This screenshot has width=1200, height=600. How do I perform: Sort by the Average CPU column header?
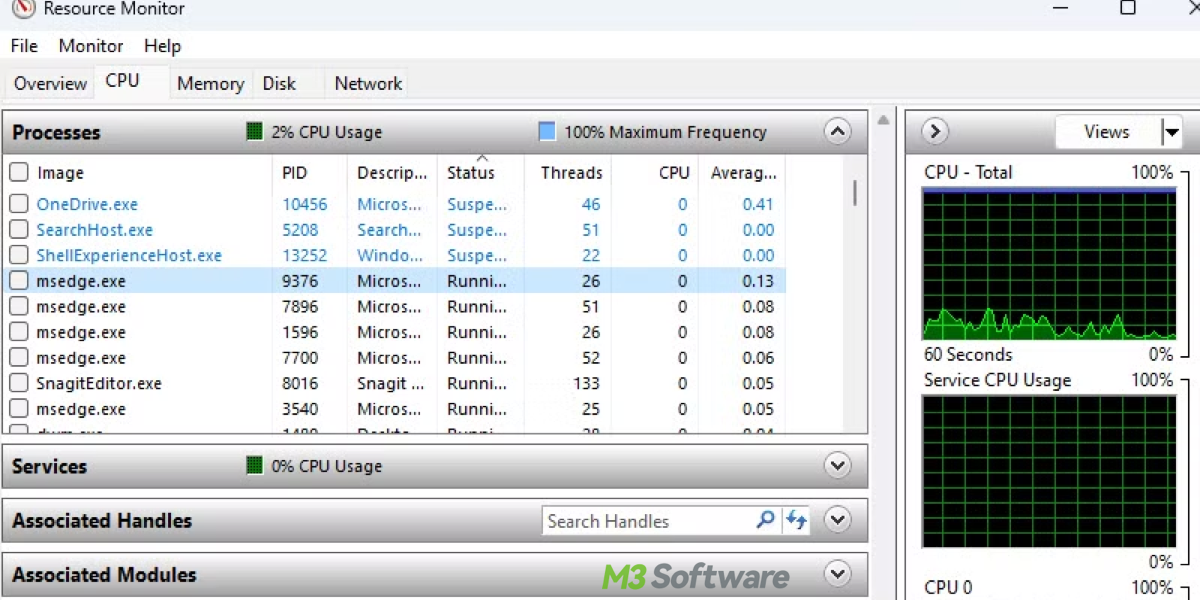743,173
